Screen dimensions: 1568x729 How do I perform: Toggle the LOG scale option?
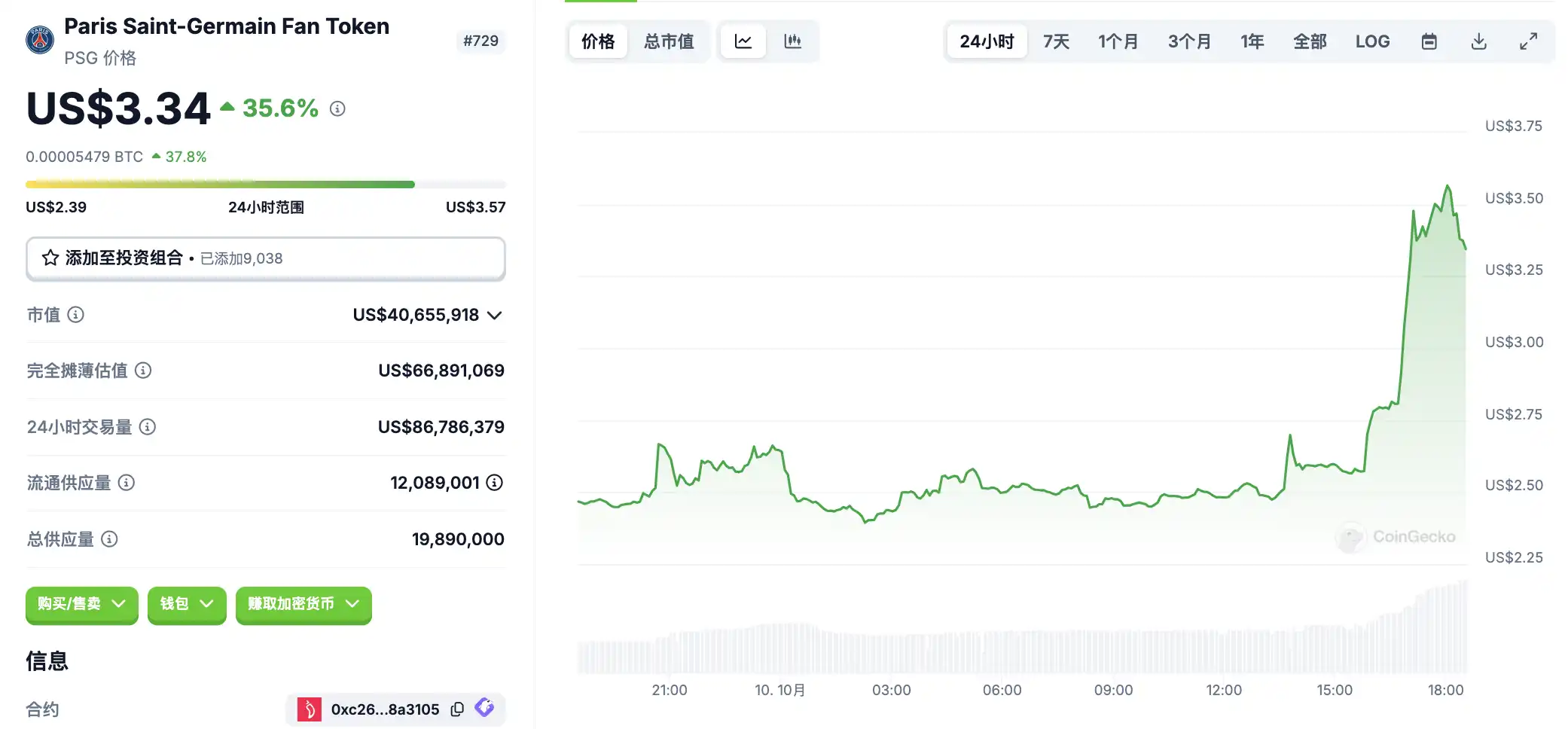pos(1372,41)
